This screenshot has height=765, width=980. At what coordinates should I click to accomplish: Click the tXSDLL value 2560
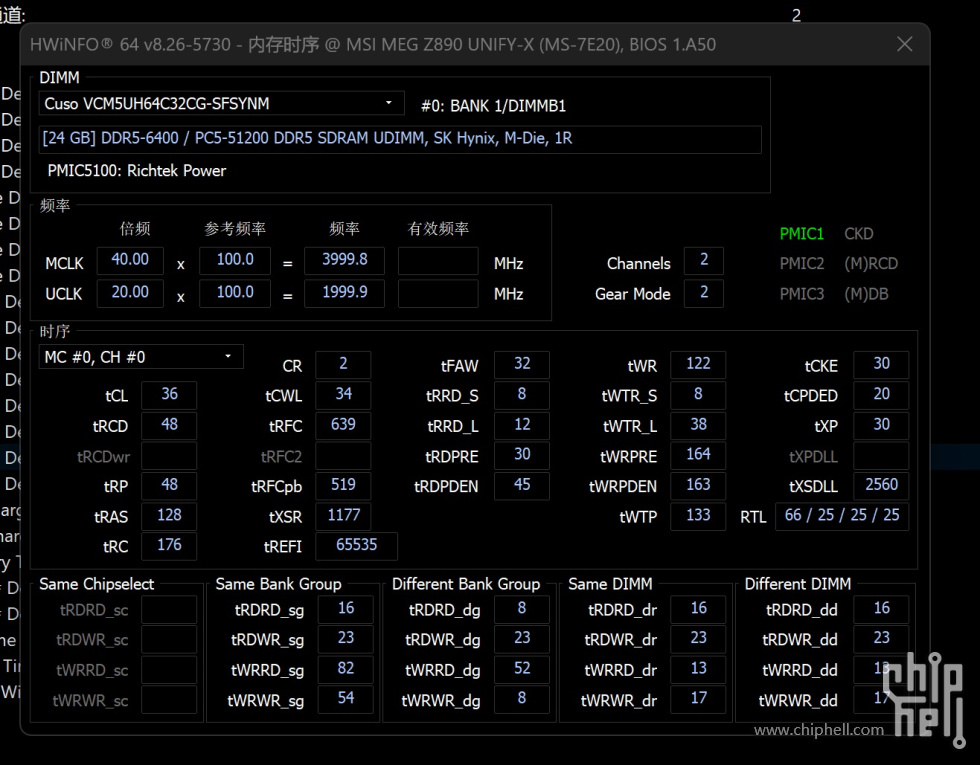click(x=881, y=485)
